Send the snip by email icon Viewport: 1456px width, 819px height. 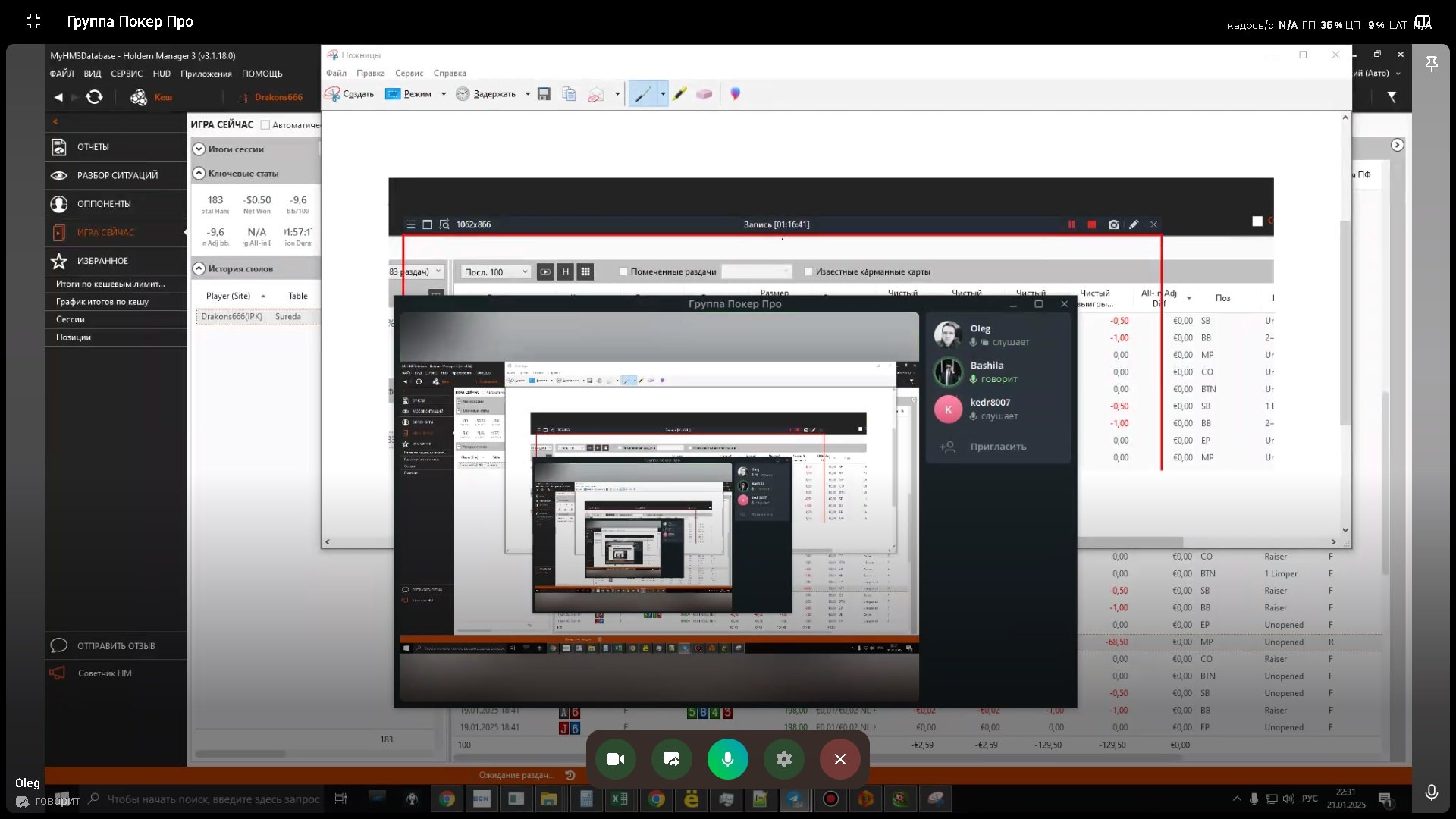tap(596, 94)
